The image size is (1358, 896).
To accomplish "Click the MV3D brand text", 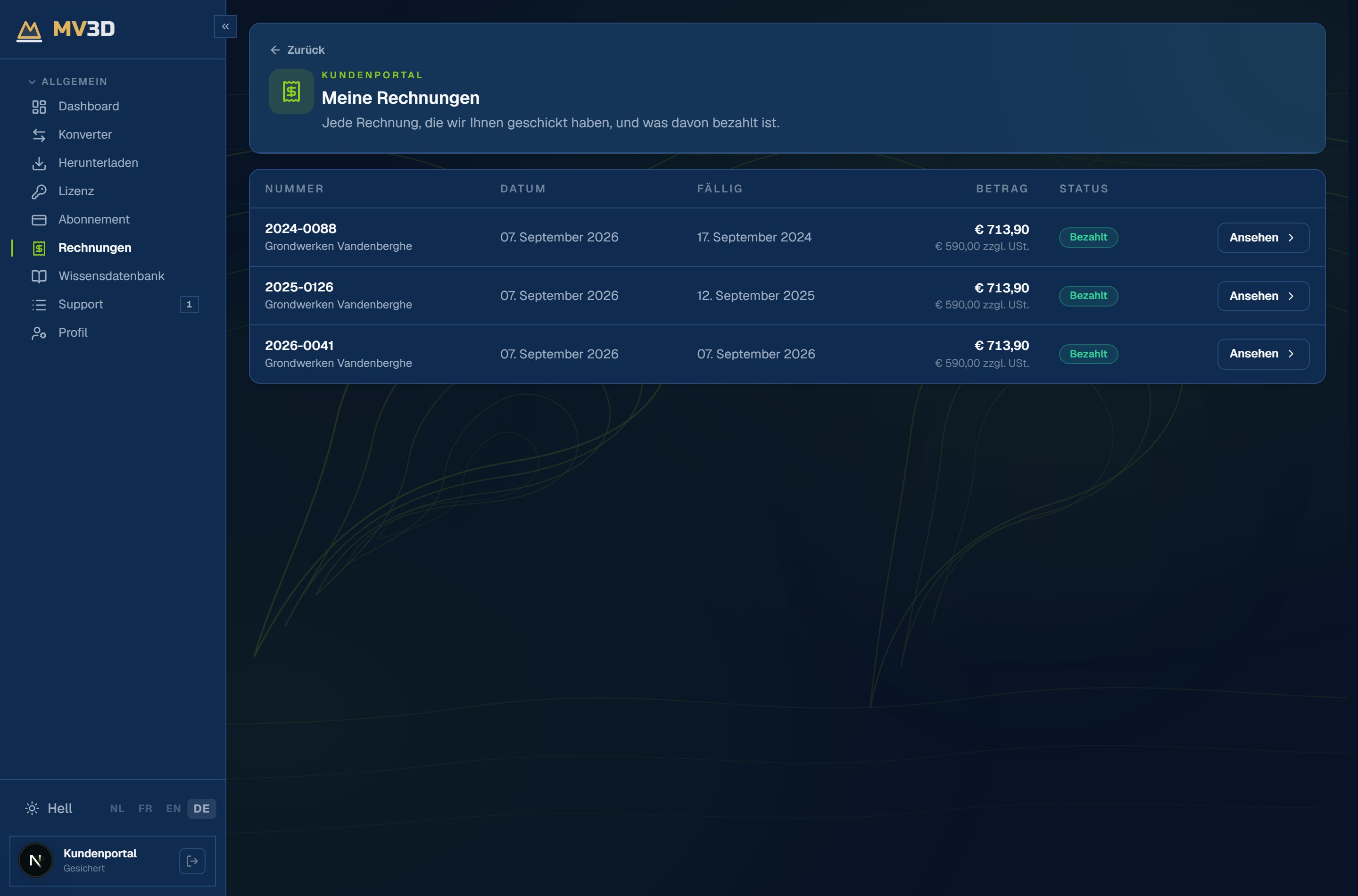I will (x=84, y=29).
